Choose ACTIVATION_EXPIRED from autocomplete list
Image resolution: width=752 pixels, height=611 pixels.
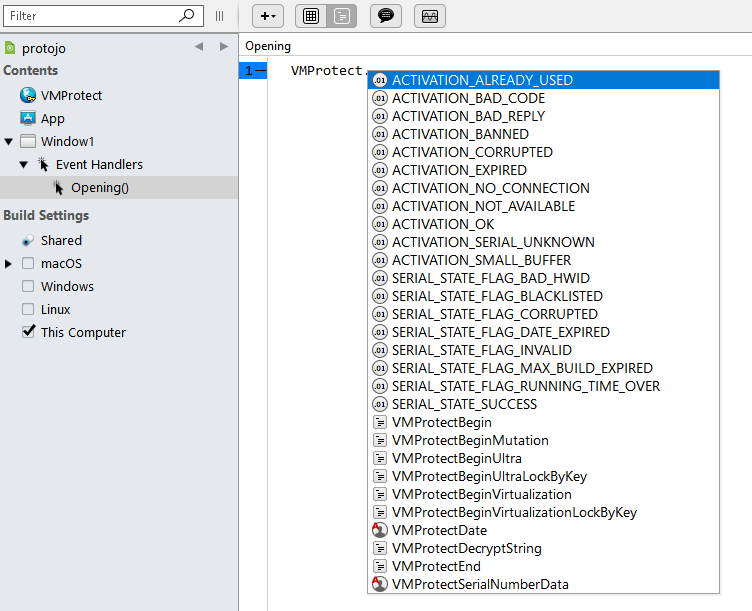click(543, 170)
